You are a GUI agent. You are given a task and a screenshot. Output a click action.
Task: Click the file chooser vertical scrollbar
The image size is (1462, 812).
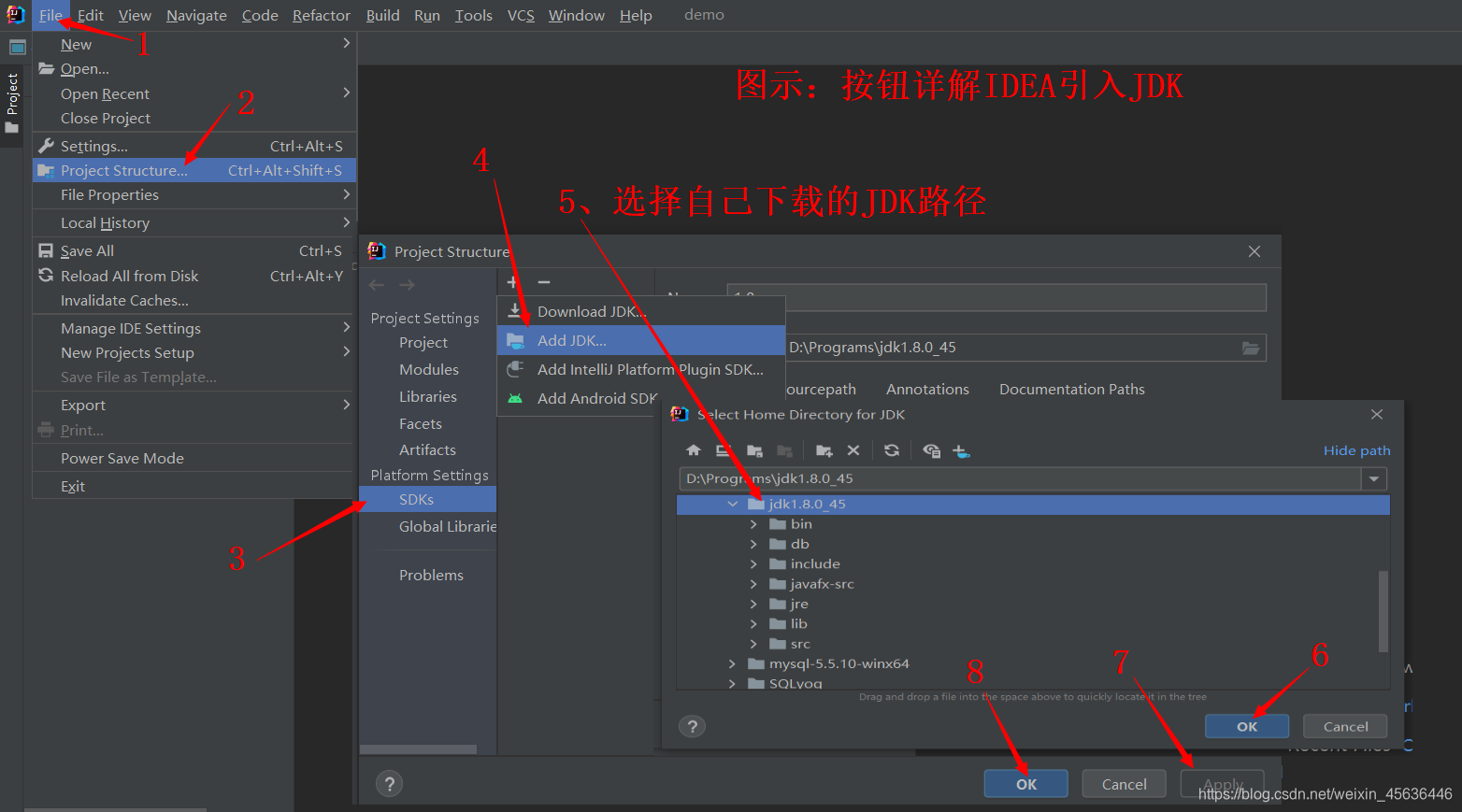pos(1383,611)
